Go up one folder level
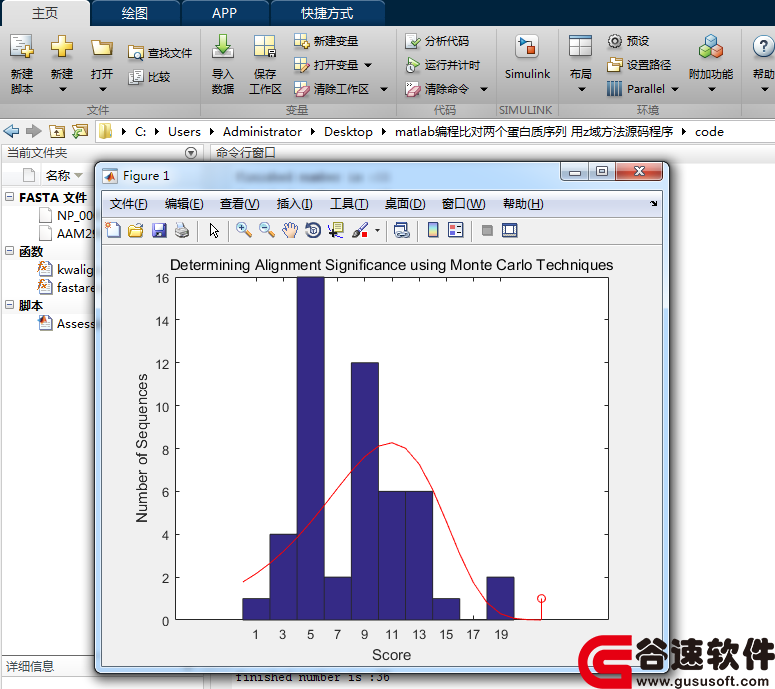 [x=57, y=131]
